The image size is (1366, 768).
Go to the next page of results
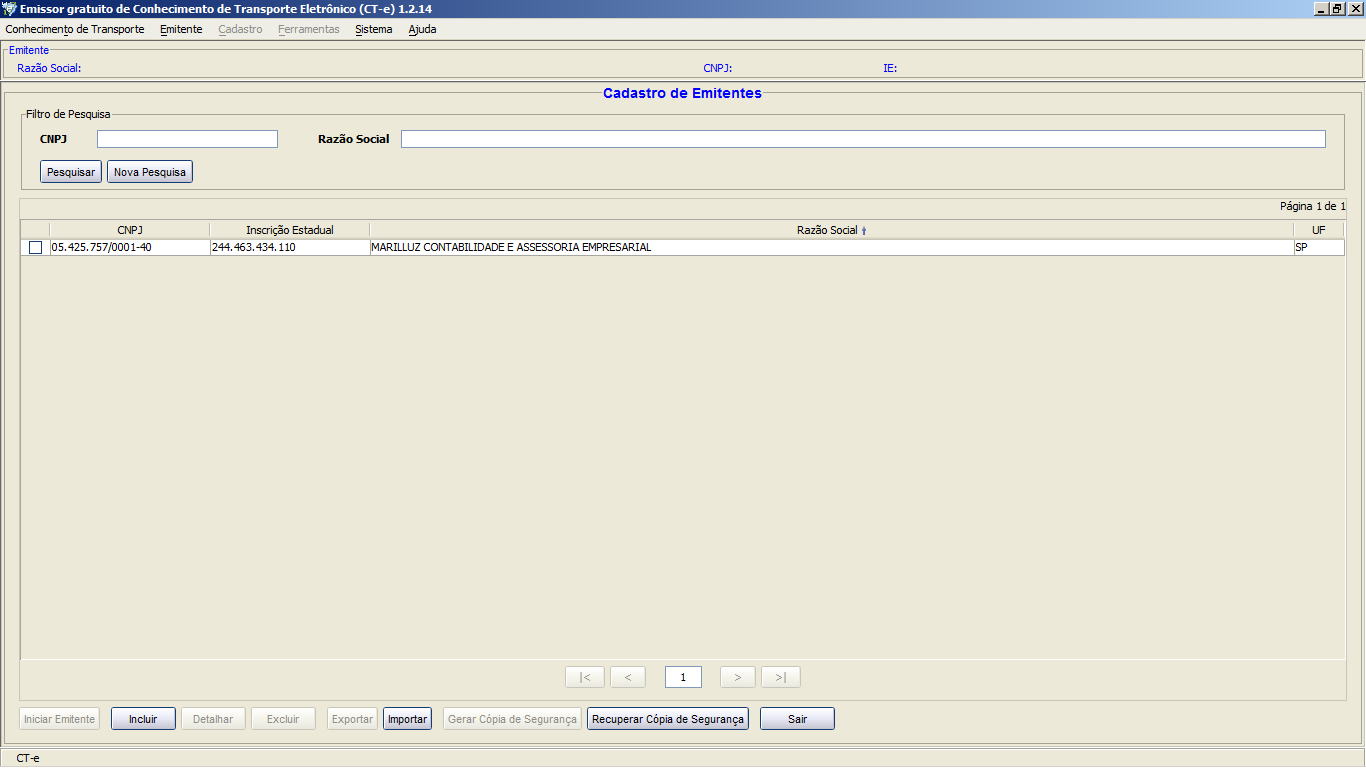point(738,677)
